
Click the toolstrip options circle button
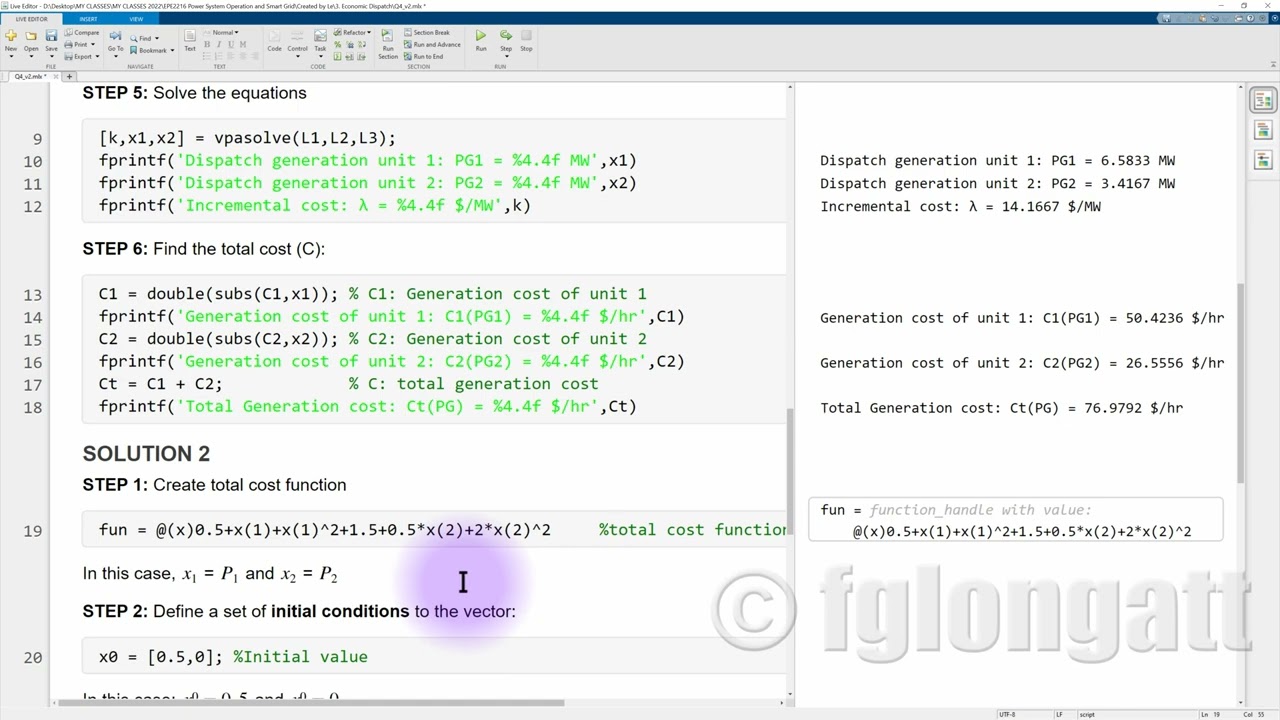[1275, 18]
